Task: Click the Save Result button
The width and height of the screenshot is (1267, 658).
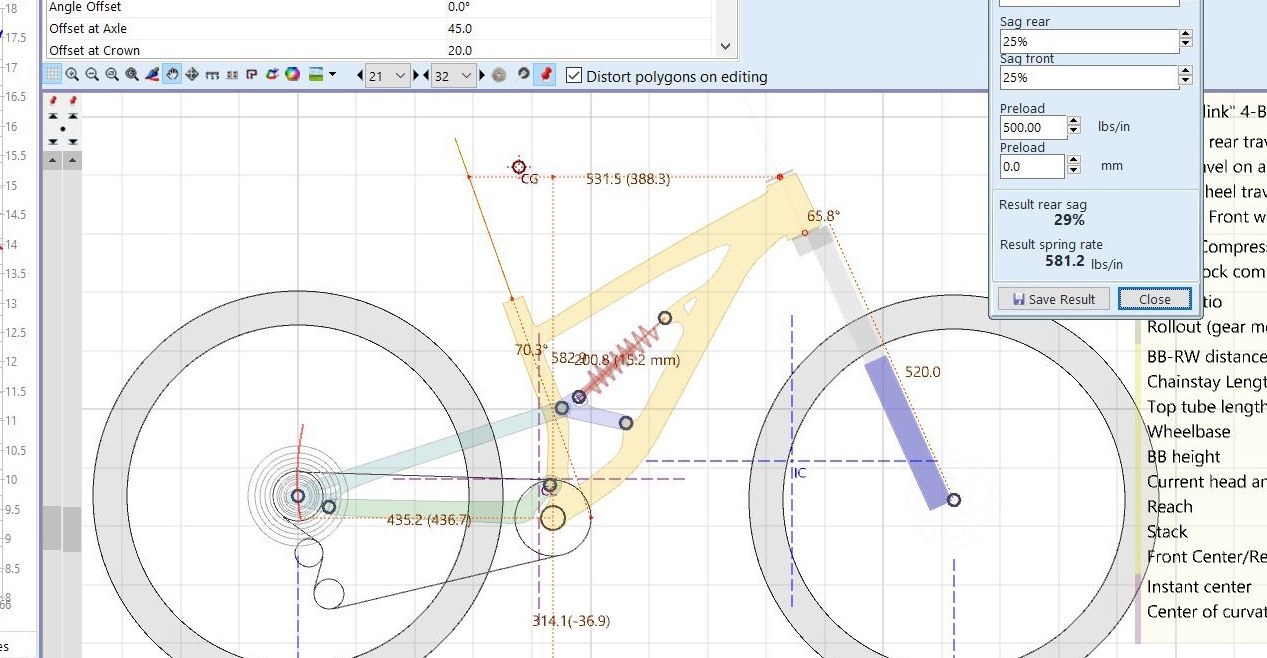Action: pyautogui.click(x=1053, y=299)
